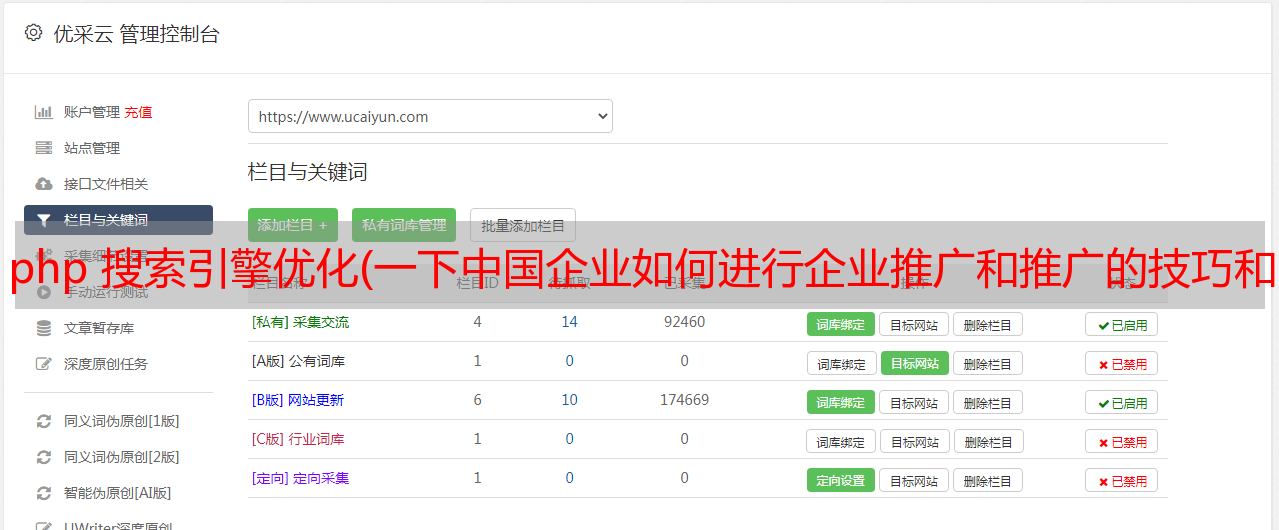
Task: Click the edit icon for 深度原创任务
Action: pos(44,364)
